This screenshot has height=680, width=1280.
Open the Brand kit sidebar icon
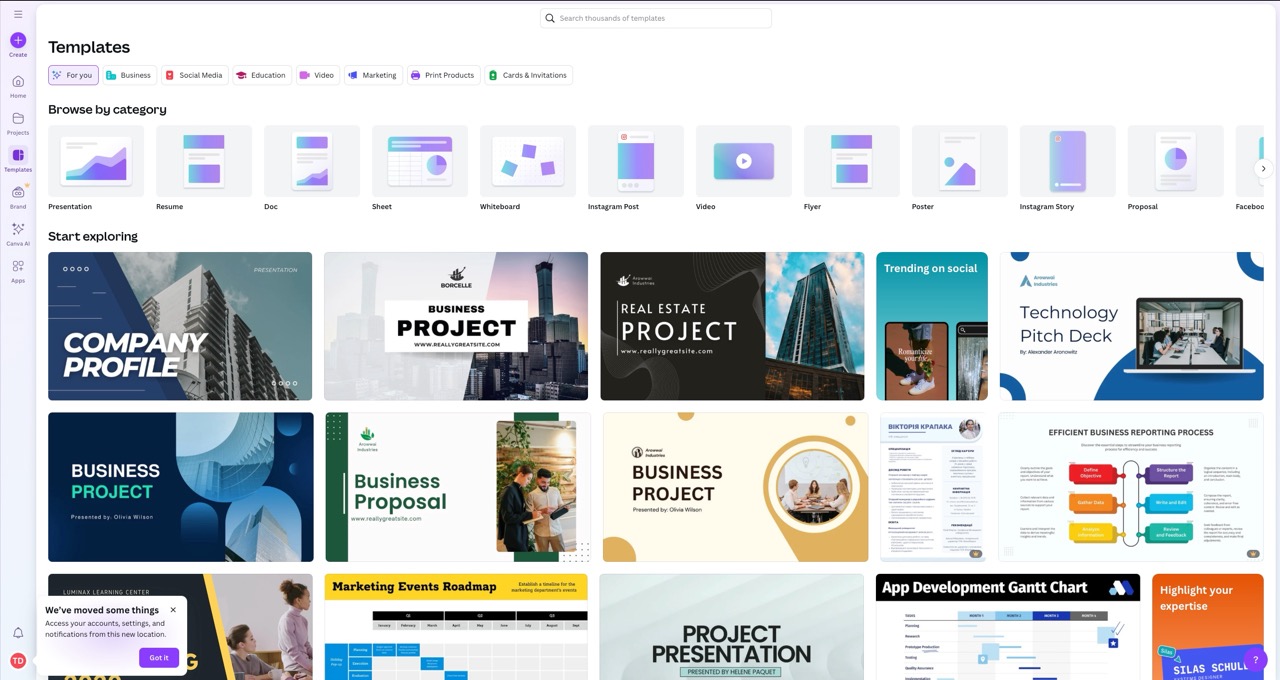(18, 193)
